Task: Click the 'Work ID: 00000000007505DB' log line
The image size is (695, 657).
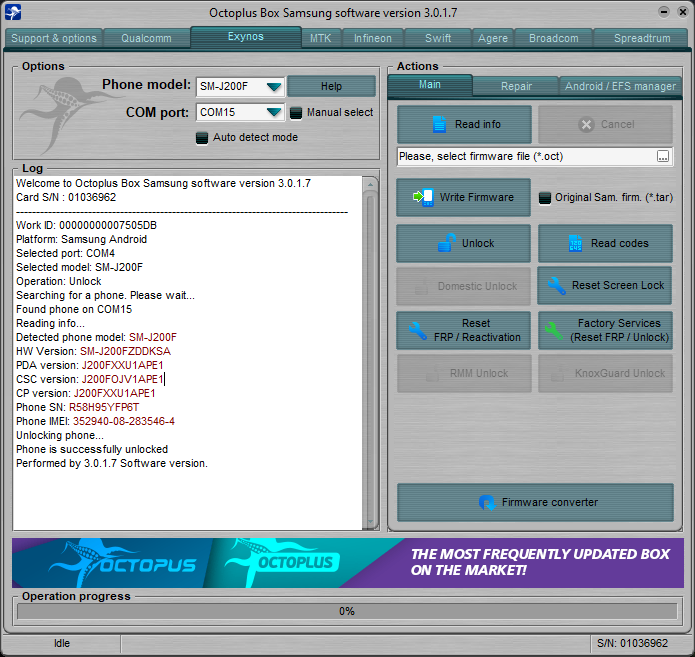Action: pos(86,225)
